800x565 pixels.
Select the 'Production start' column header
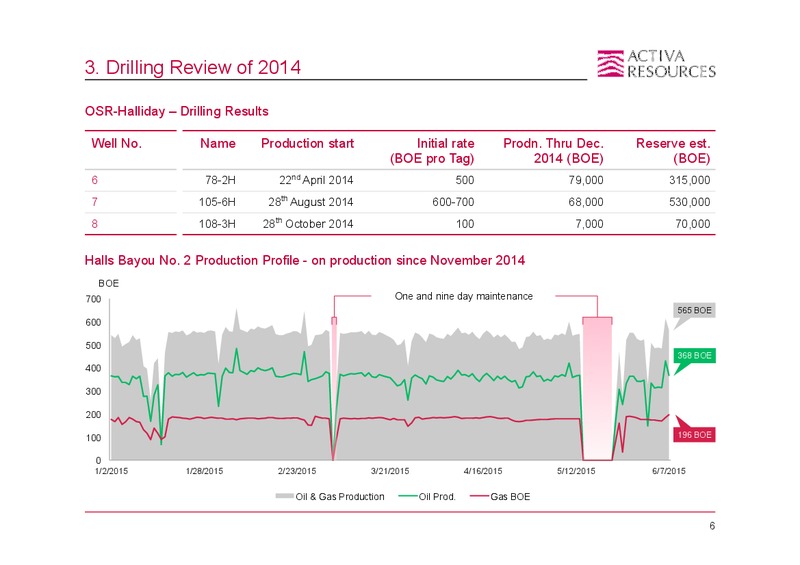pyautogui.click(x=307, y=143)
